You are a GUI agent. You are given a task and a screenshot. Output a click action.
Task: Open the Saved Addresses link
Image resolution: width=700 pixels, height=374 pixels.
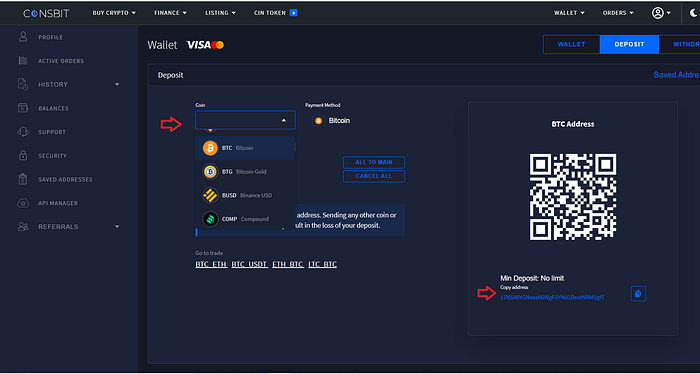(x=676, y=75)
